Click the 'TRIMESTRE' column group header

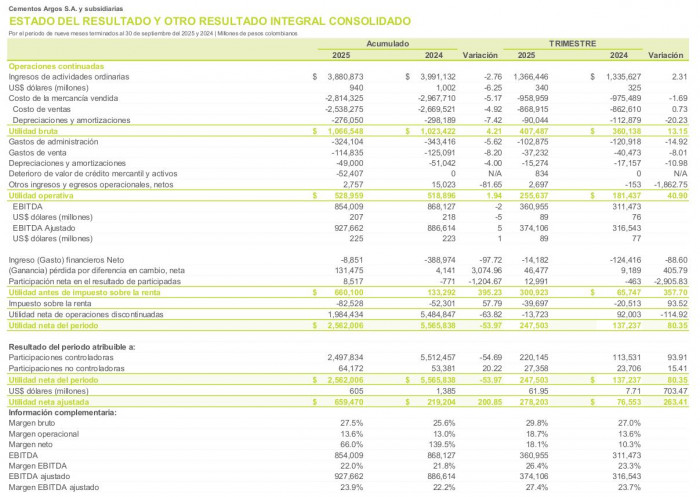(x=578, y=45)
